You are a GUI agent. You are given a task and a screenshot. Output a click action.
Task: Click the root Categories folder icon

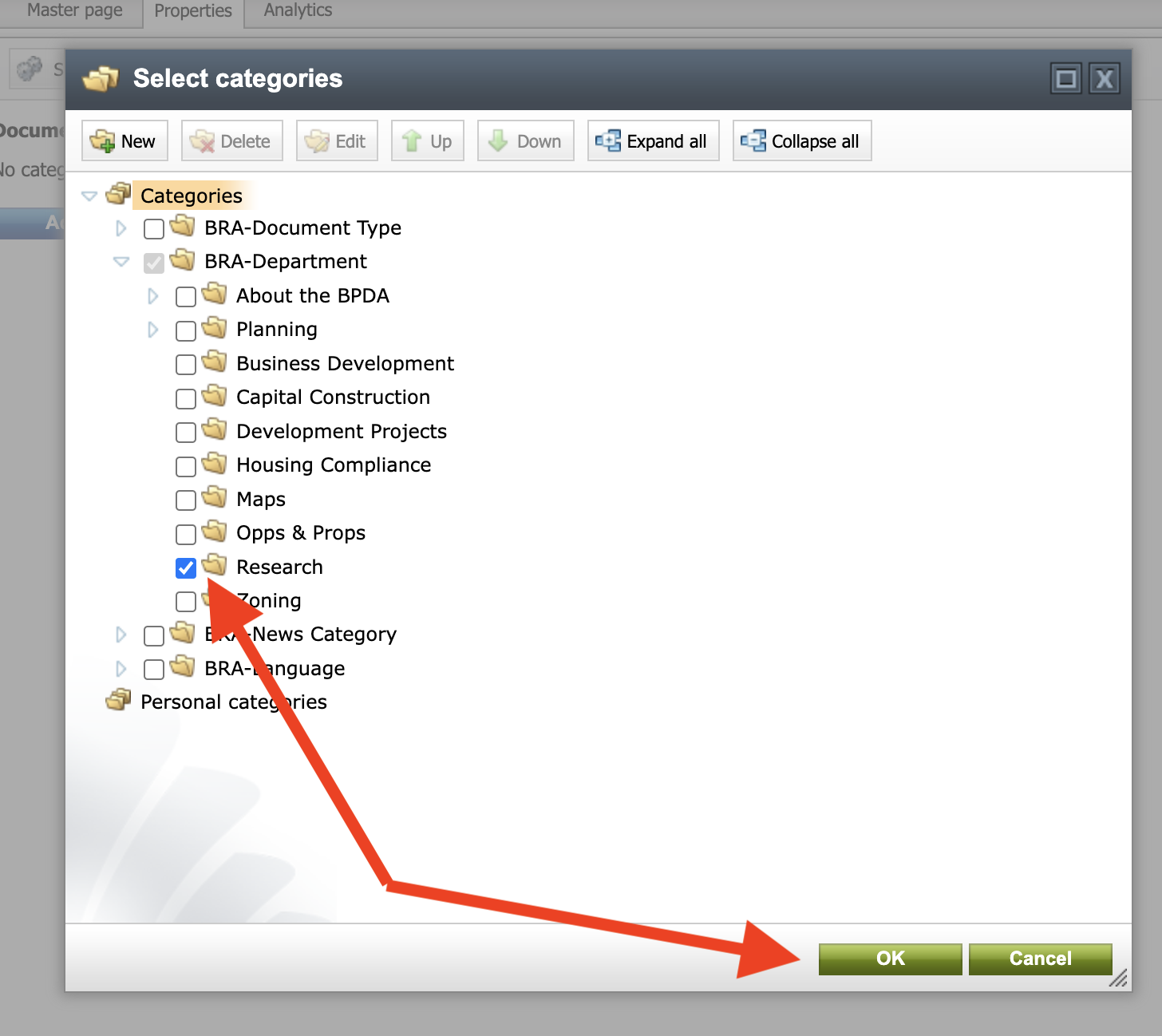(x=118, y=194)
